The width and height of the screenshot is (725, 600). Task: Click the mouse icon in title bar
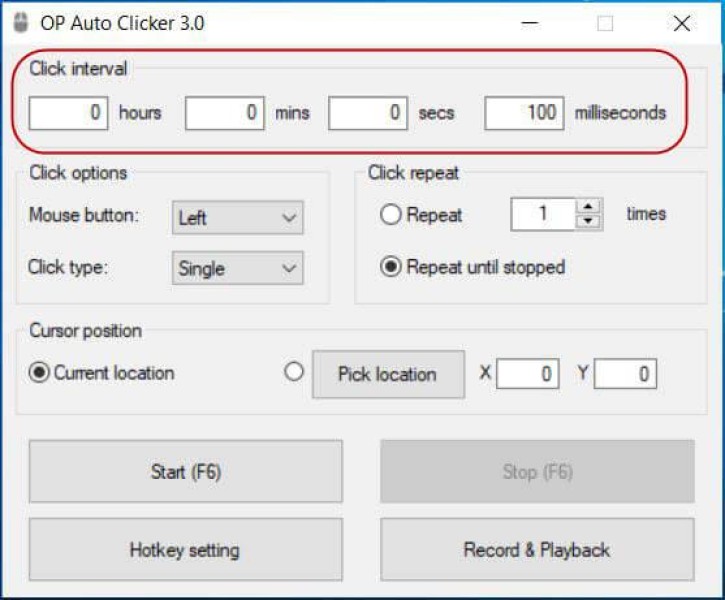(x=20, y=23)
